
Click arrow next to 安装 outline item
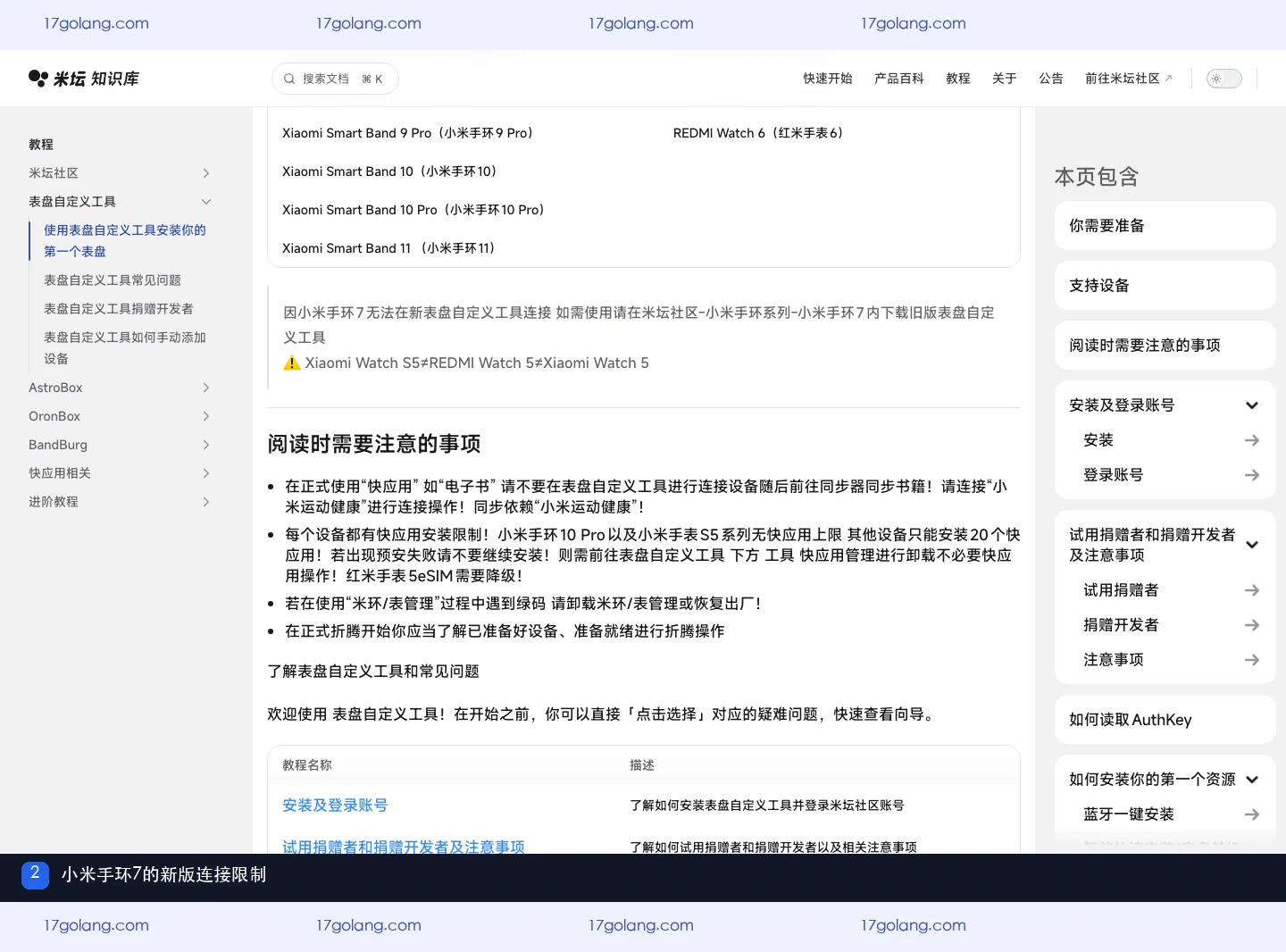tap(1252, 440)
